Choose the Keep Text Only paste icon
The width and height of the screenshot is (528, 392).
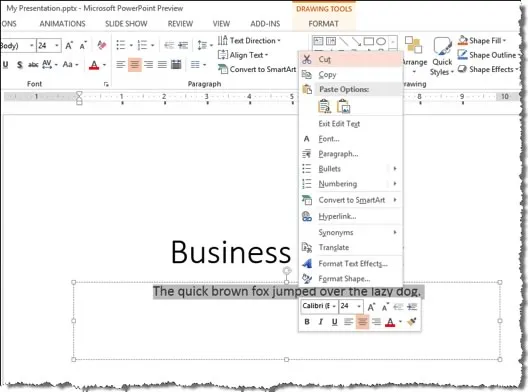[x=324, y=106]
